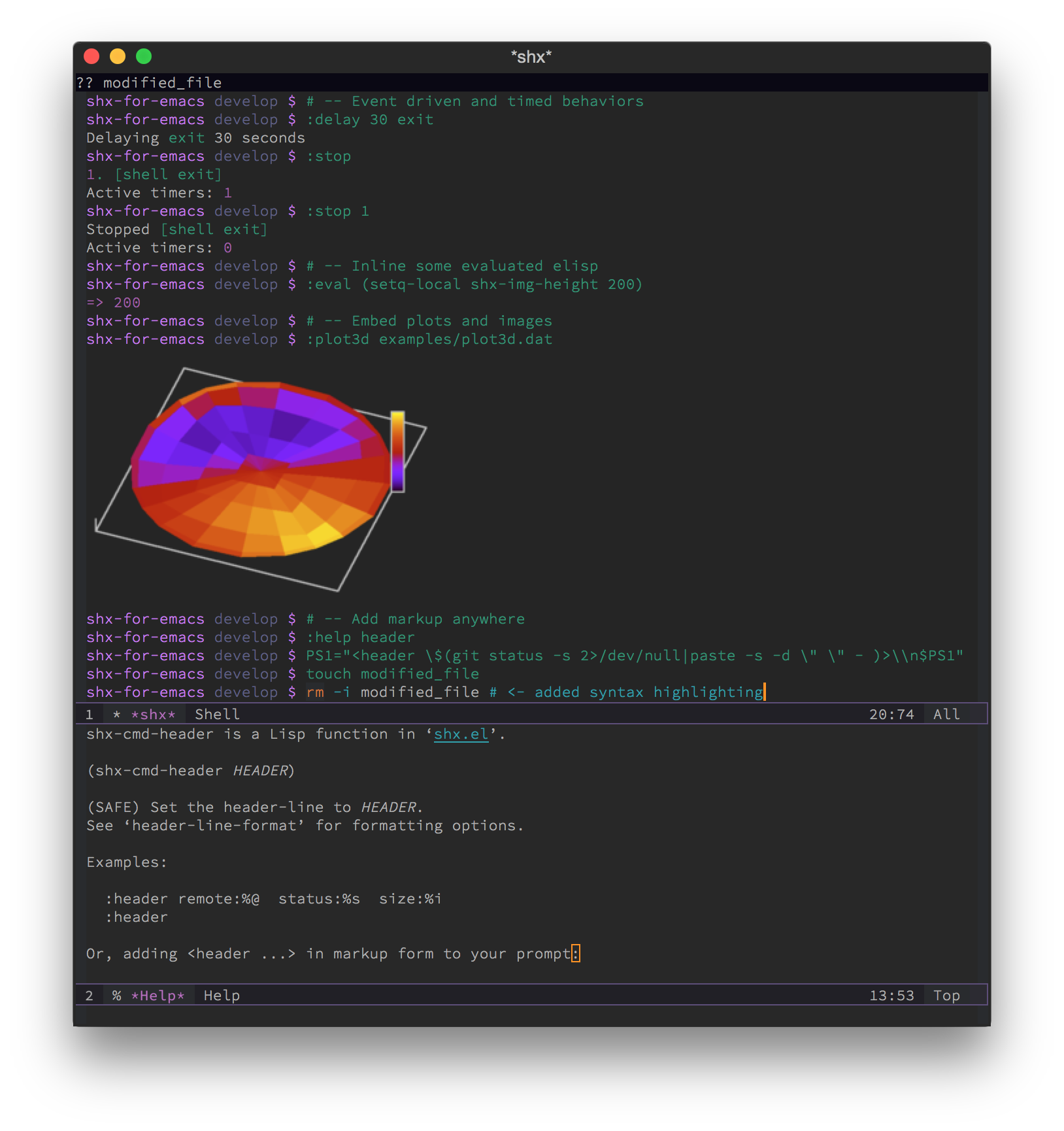
Task: Open the shx.el source link
Action: point(461,734)
